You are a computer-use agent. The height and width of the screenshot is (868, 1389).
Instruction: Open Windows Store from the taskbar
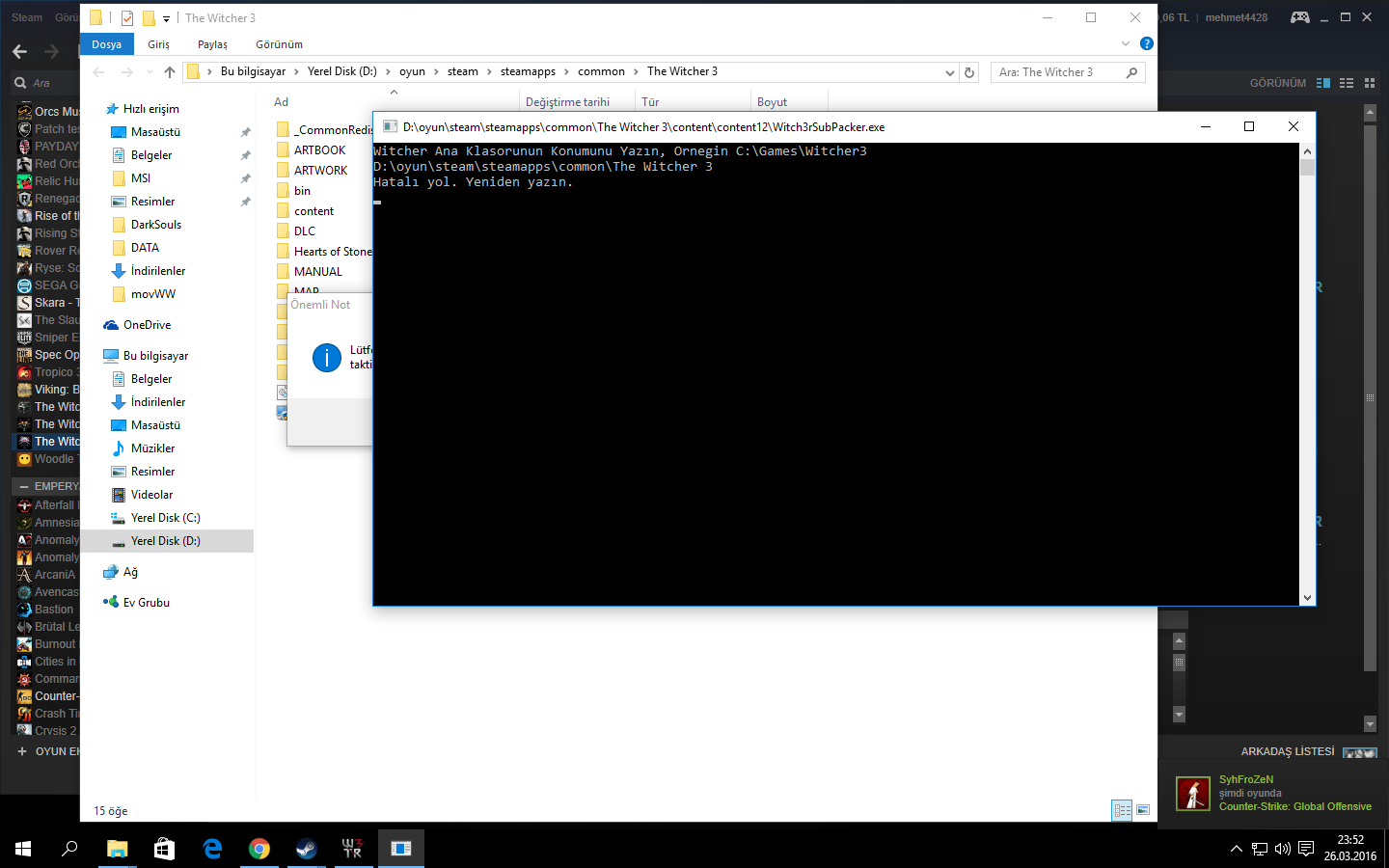click(x=164, y=849)
